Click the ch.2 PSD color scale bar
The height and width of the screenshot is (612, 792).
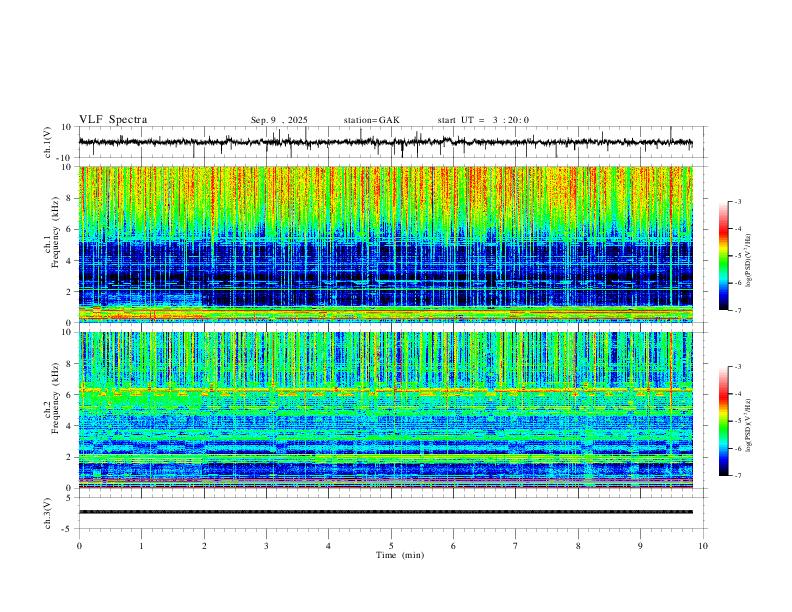tap(724, 421)
